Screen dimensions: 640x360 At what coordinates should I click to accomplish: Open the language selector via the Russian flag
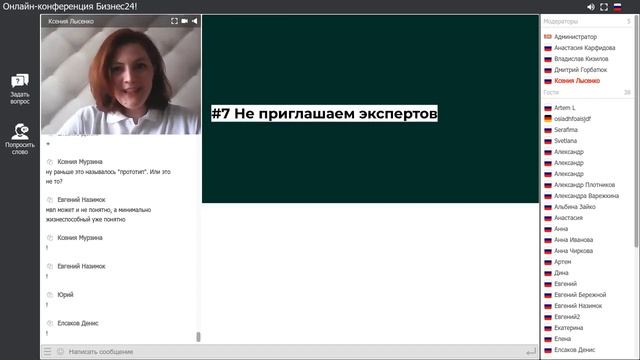coord(618,7)
